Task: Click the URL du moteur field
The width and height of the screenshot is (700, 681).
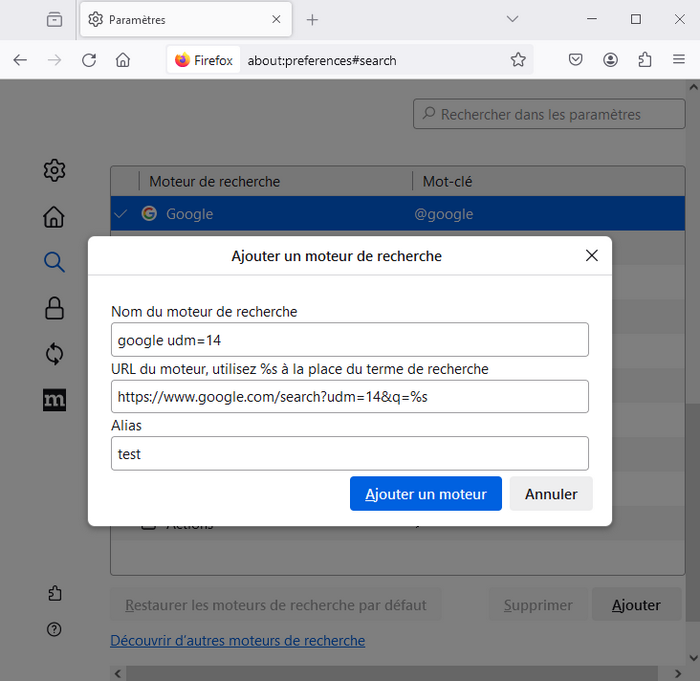Action: [350, 397]
